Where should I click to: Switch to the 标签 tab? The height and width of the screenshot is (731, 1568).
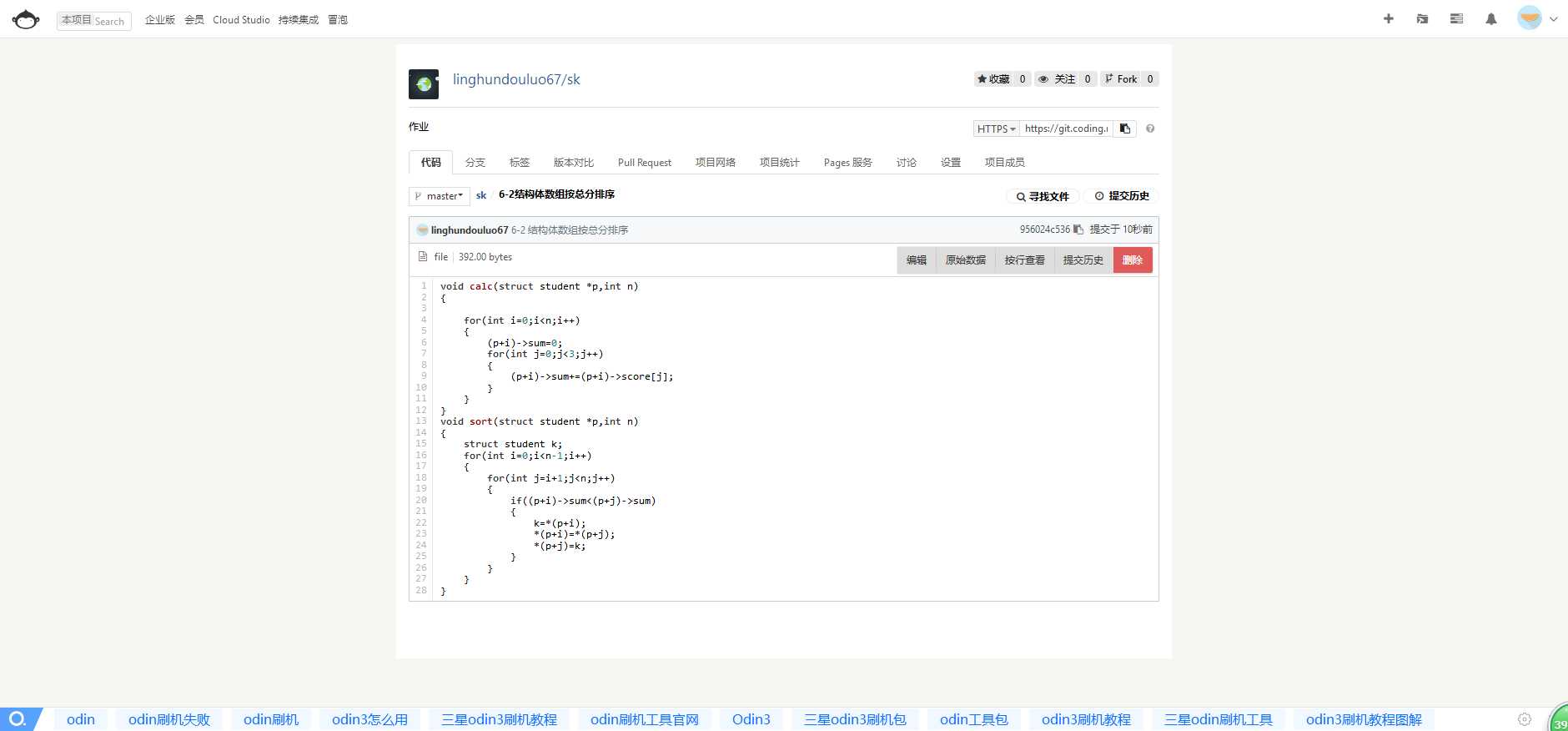pyautogui.click(x=520, y=163)
